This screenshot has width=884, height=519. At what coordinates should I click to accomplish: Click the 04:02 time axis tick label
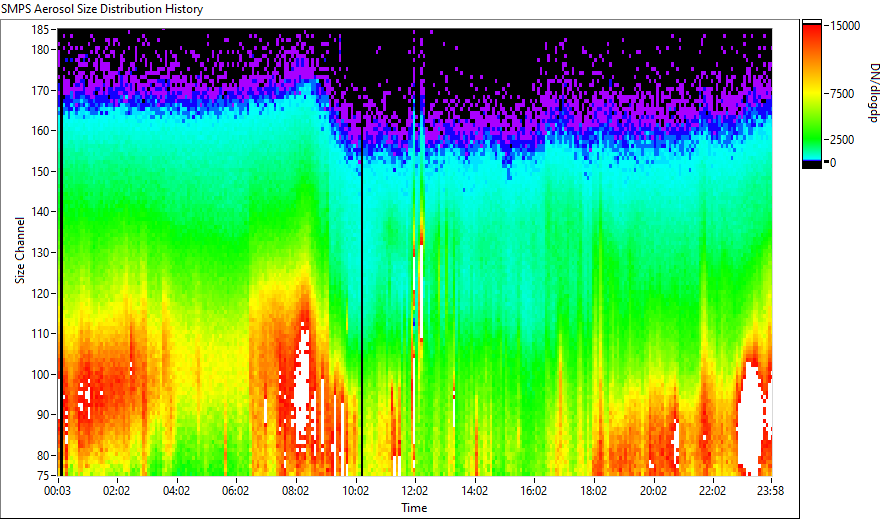[176, 491]
